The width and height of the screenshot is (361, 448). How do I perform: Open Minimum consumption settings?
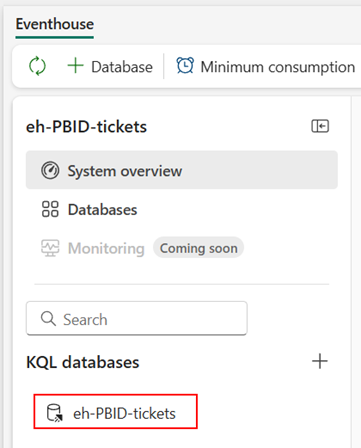(265, 66)
